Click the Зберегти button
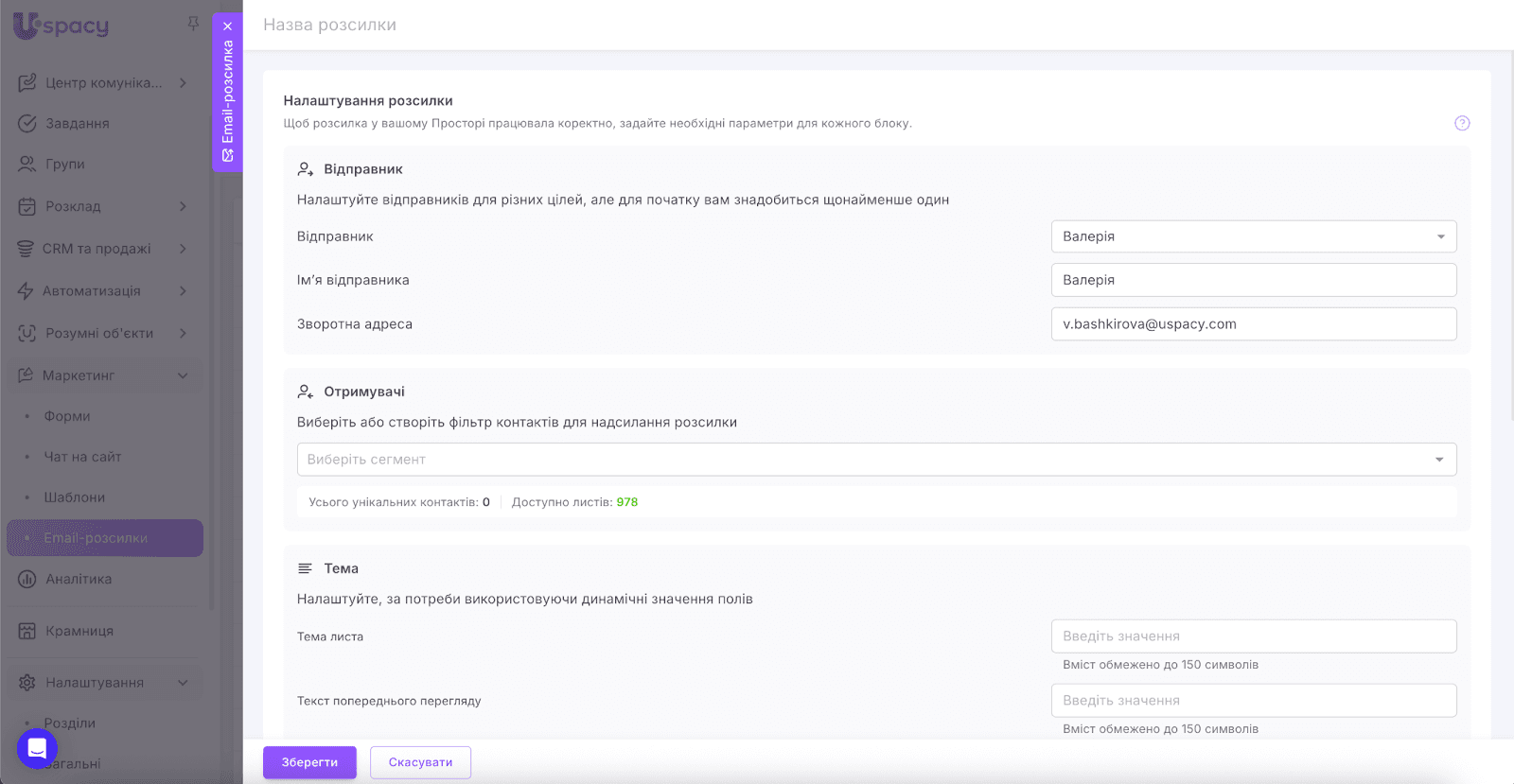Screen dimensions: 1514x784 pos(309,762)
